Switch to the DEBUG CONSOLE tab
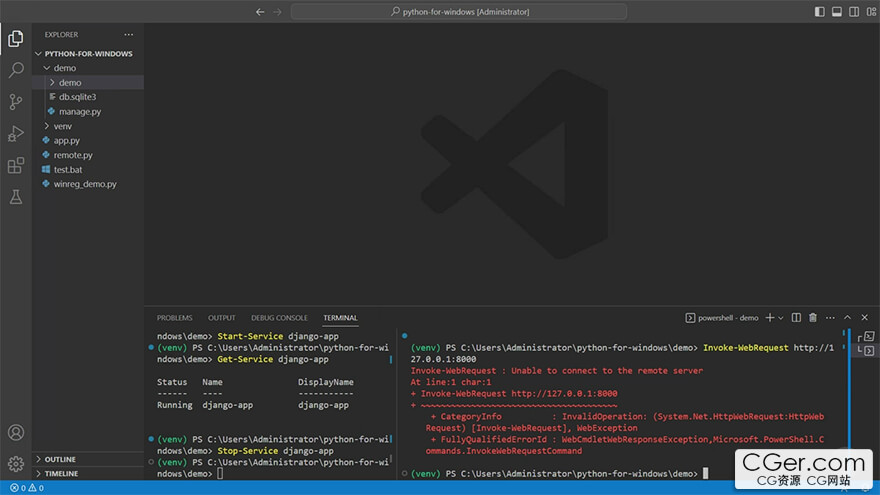Screen dimensions: 880x495 tap(279, 318)
